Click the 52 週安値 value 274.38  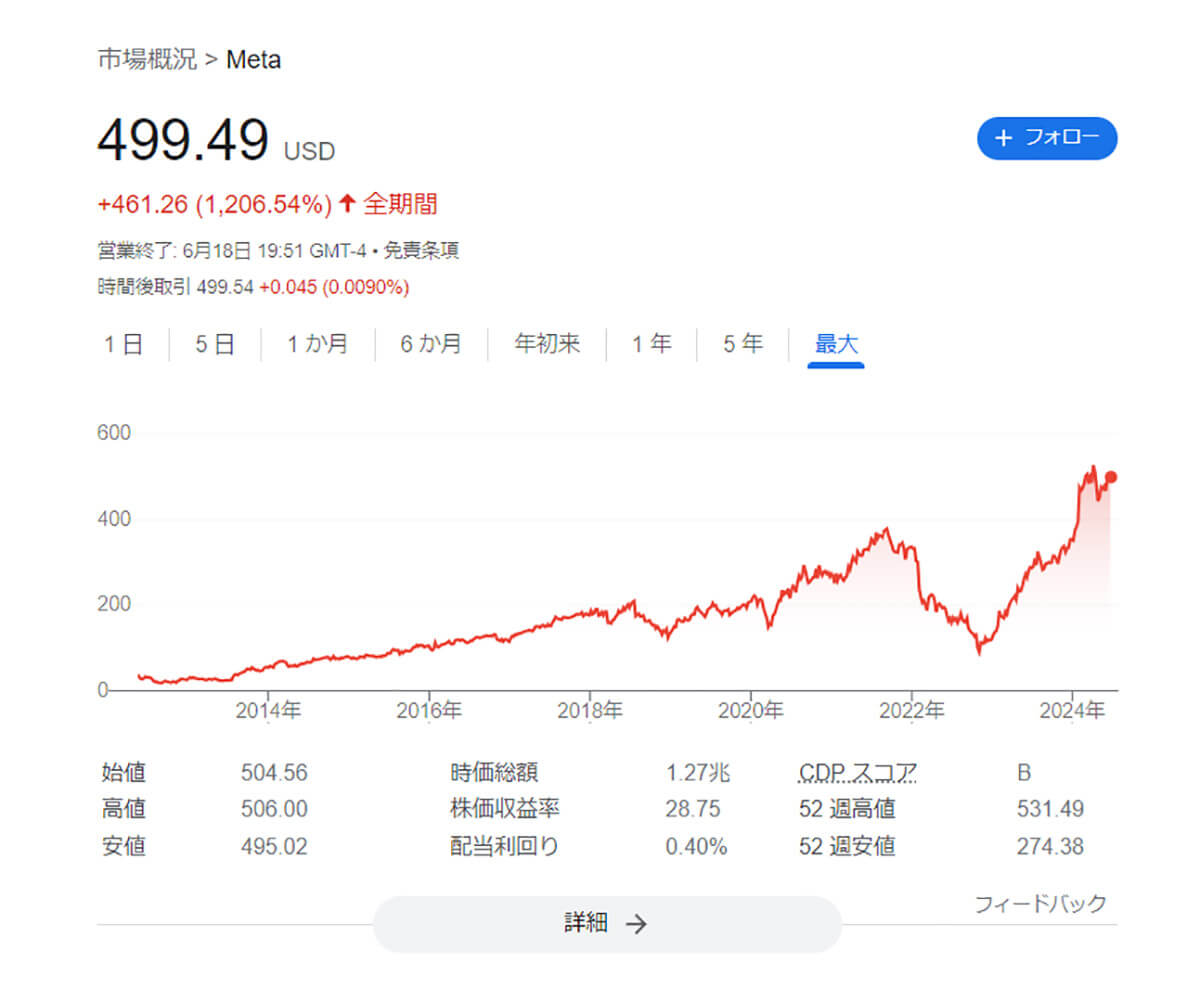[1050, 847]
